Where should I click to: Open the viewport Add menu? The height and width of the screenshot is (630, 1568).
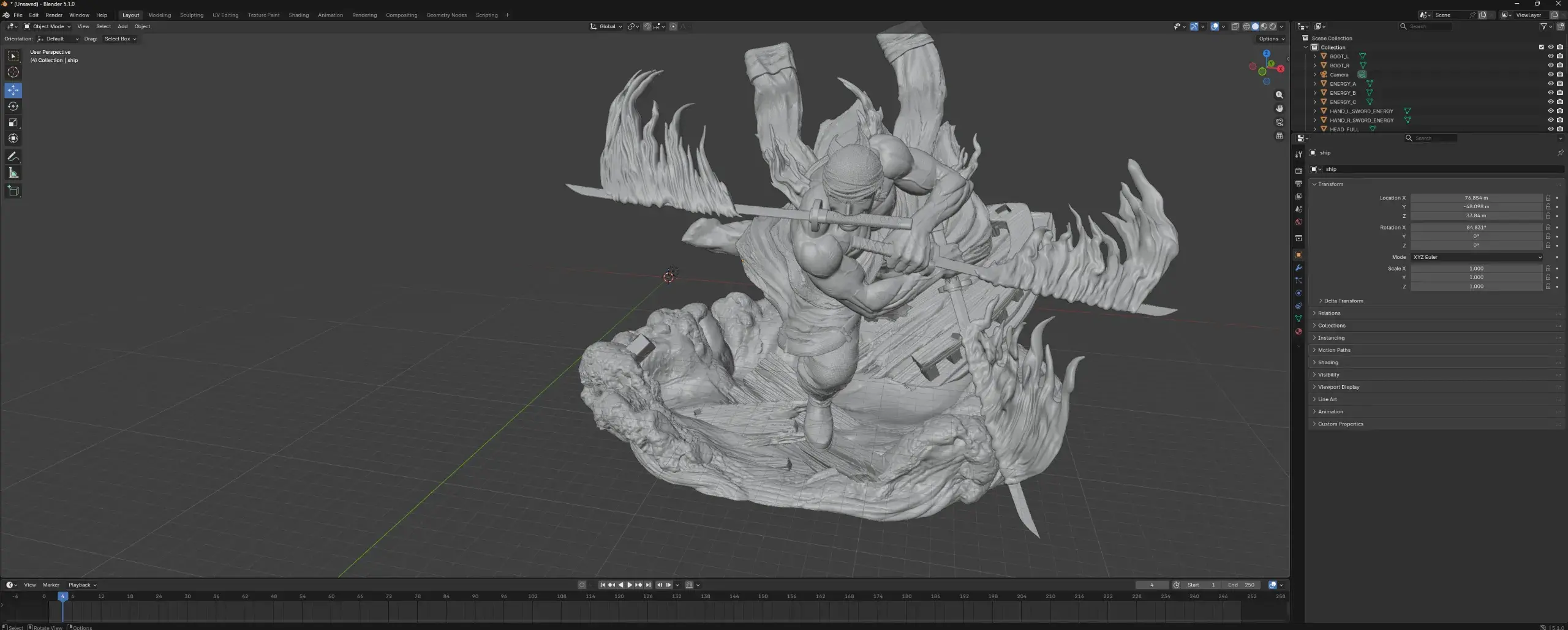tap(123, 26)
